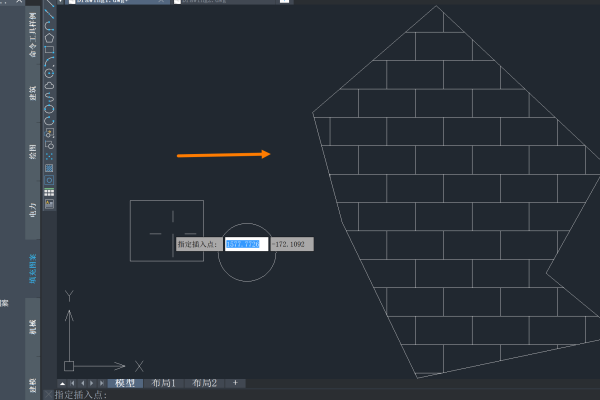Click the X coordinate input field
Screen dimensions: 600x400
[245, 244]
